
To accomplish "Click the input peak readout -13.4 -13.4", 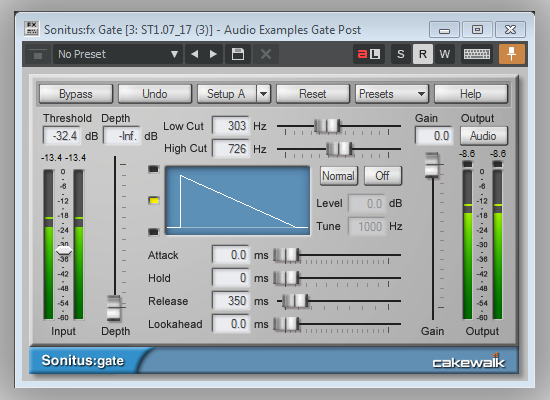I will (63, 158).
